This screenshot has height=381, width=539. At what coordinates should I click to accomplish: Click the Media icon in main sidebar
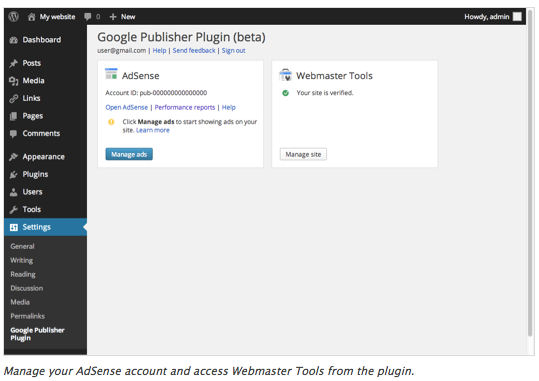tap(14, 81)
